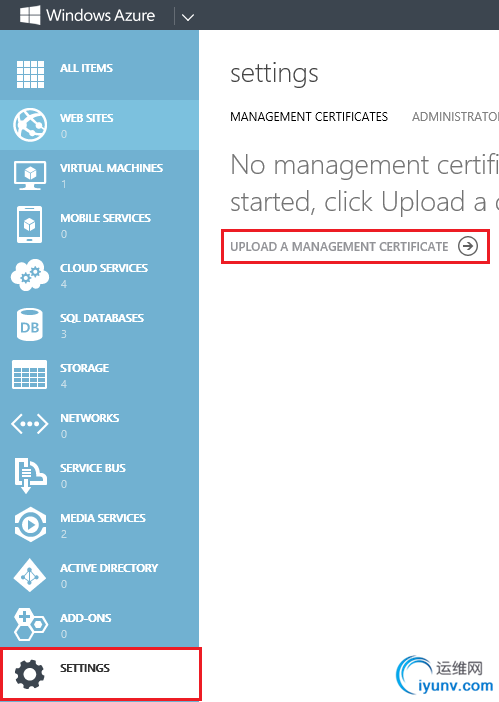Open ALL ITEMS in the sidebar
The image size is (499, 702).
click(x=86, y=68)
